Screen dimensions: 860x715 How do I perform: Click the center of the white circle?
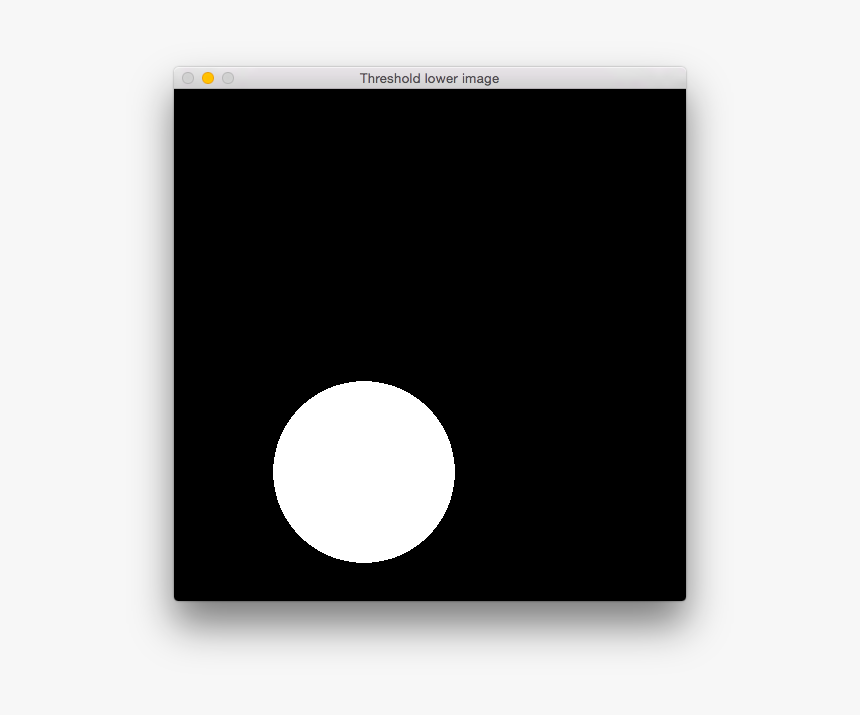click(364, 471)
